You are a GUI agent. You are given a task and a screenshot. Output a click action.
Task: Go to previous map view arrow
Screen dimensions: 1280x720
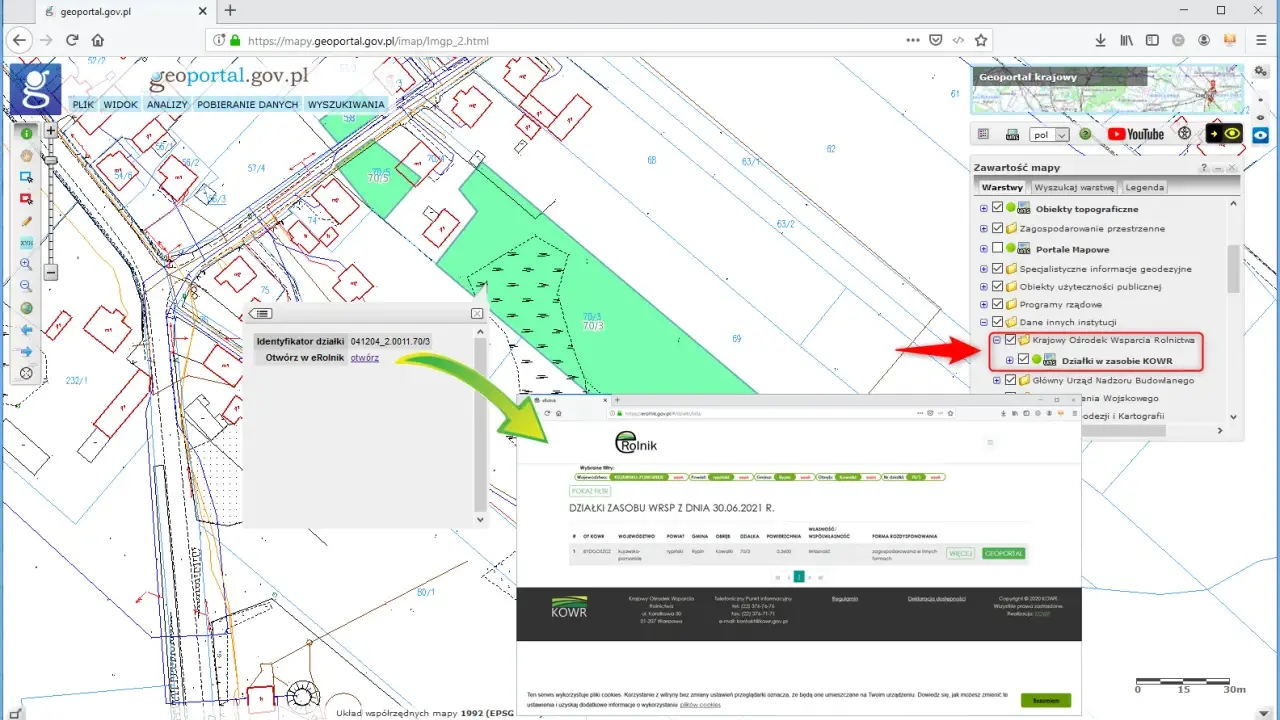(x=27, y=330)
